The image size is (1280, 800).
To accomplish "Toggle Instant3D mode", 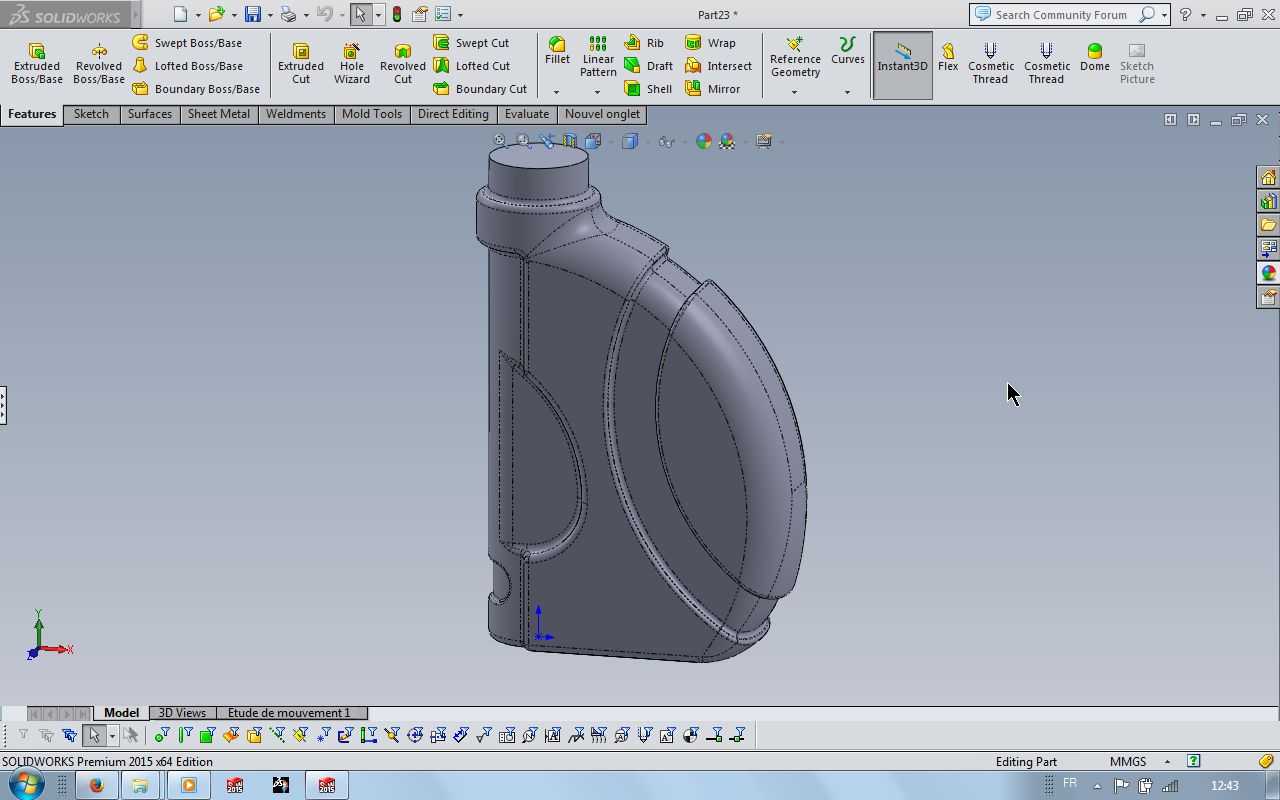I will (x=903, y=65).
